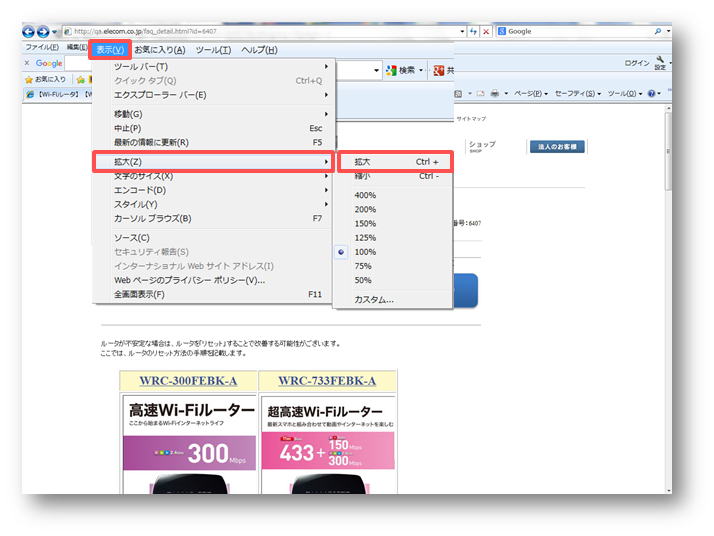The height and width of the screenshot is (536, 714).
Task: Click 拡大 Ctrl + in the zoom submenu
Action: click(x=395, y=162)
